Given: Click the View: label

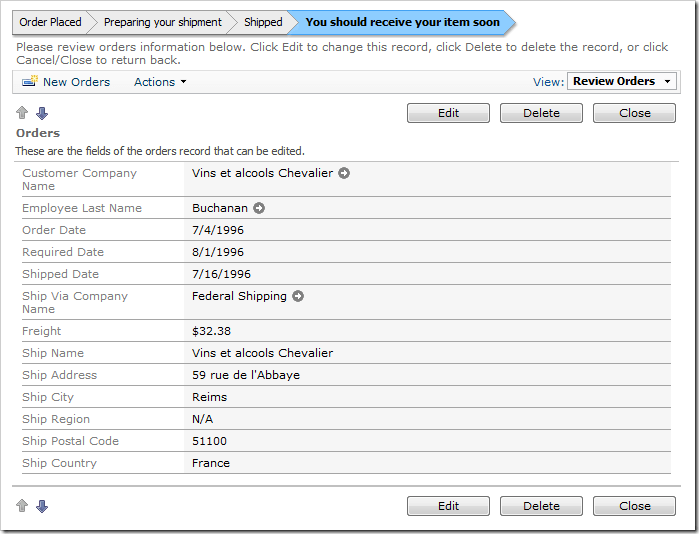Looking at the screenshot, I should pos(549,82).
